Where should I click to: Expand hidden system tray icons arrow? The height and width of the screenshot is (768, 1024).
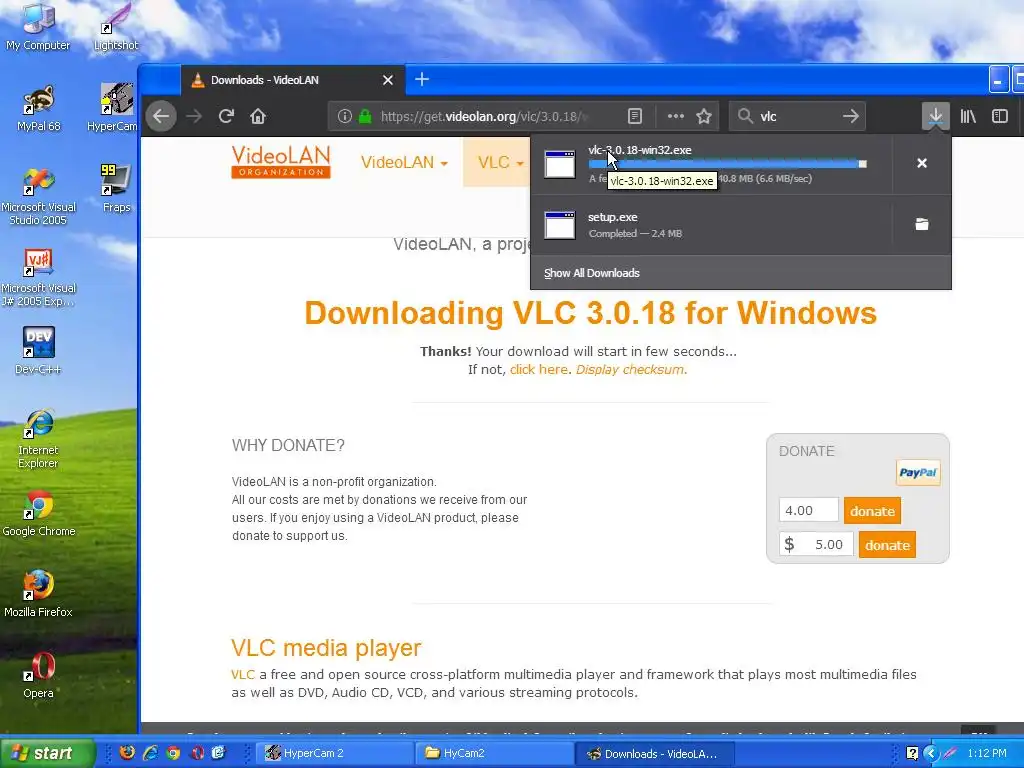pos(931,753)
